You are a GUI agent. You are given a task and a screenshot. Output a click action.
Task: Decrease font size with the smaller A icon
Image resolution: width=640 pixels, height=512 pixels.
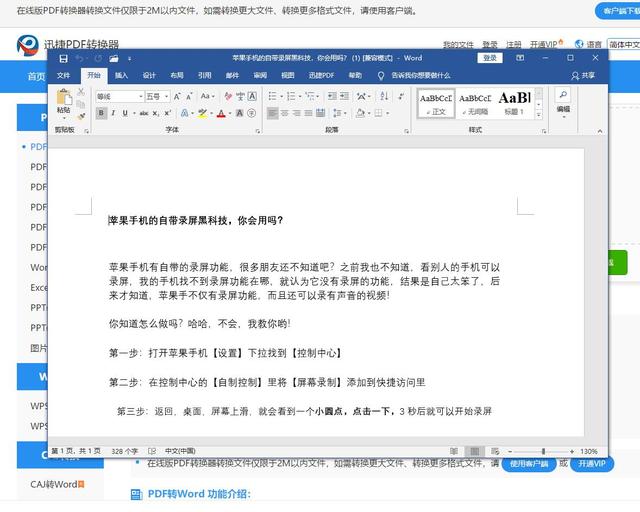pyautogui.click(x=189, y=96)
